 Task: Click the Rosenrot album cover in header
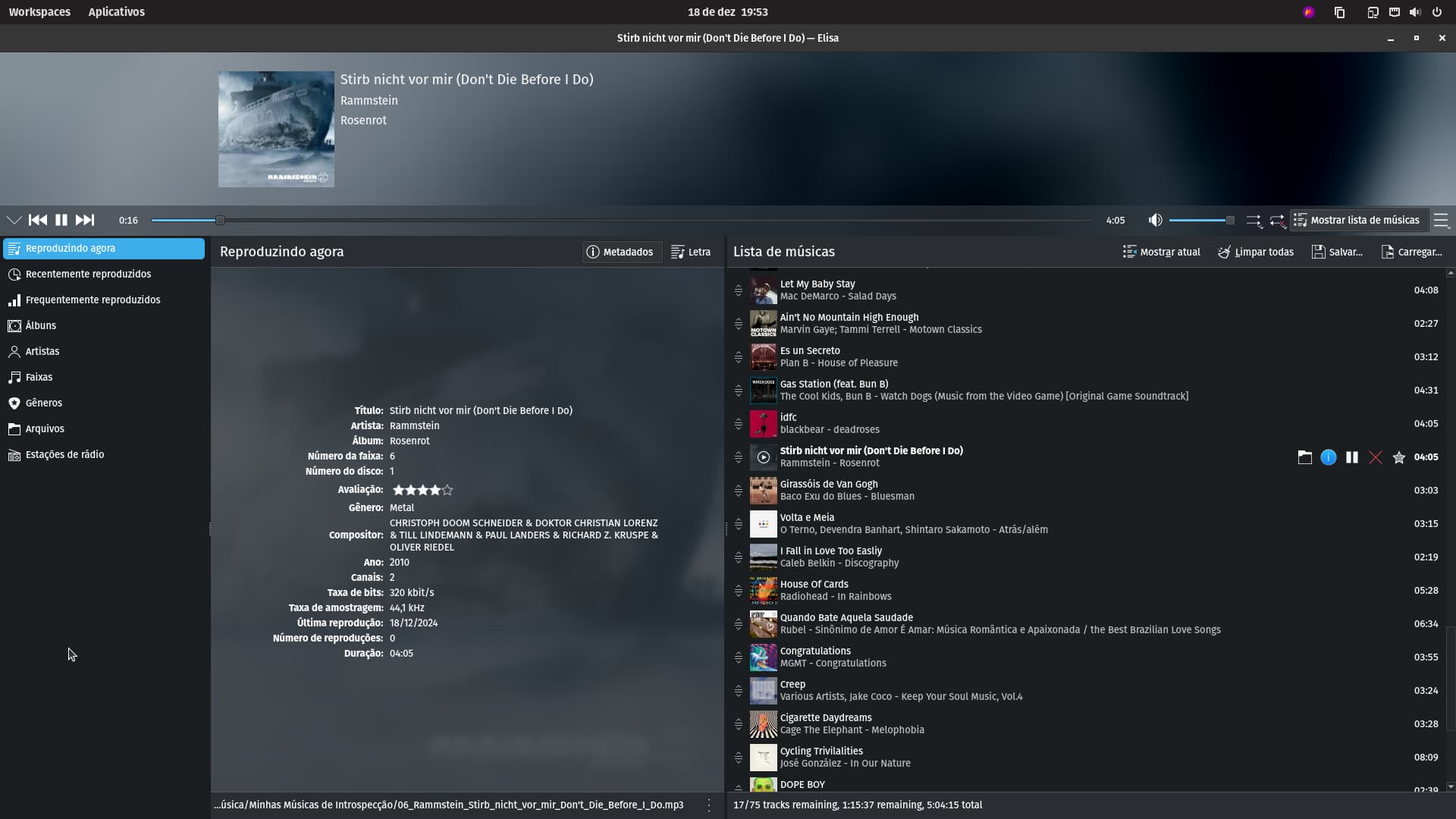(276, 129)
